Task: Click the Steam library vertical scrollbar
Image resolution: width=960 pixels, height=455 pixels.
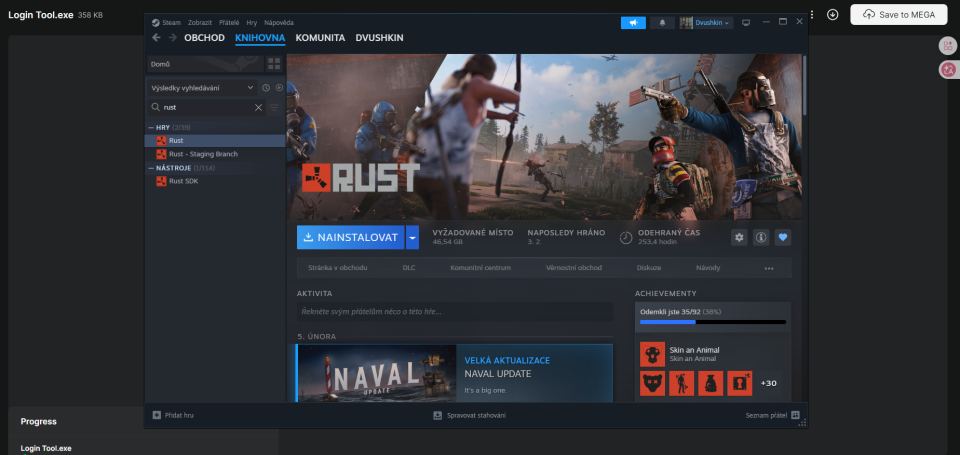Action: 804,85
